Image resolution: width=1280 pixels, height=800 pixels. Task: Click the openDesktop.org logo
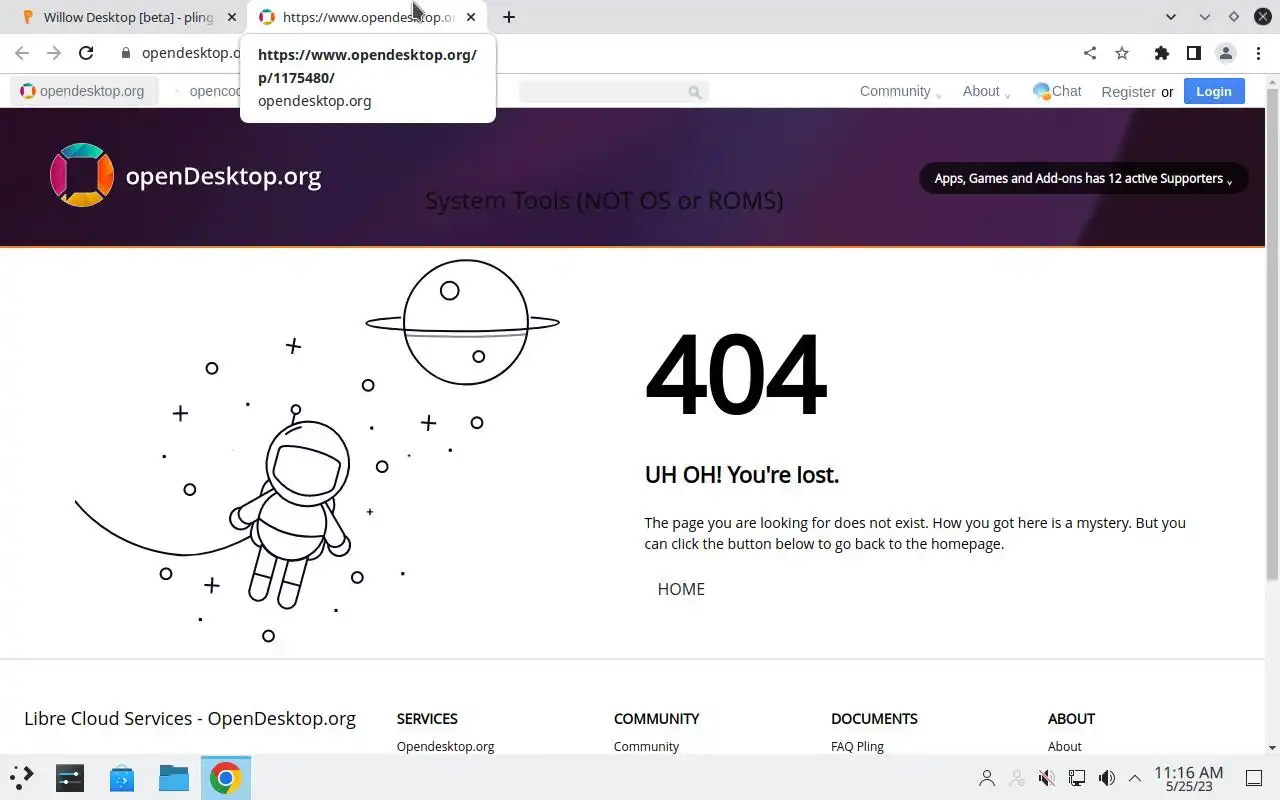186,176
